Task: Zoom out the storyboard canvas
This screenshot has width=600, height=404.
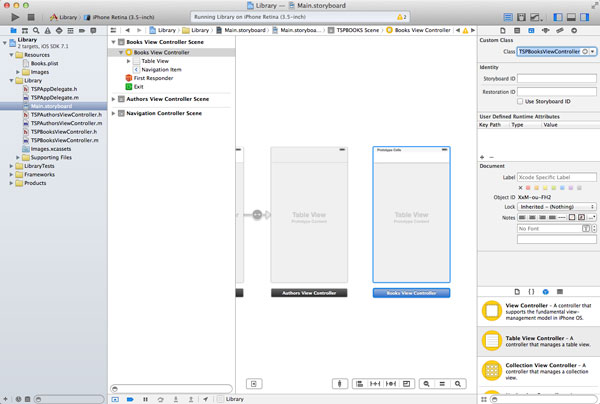Action: pyautogui.click(x=427, y=384)
